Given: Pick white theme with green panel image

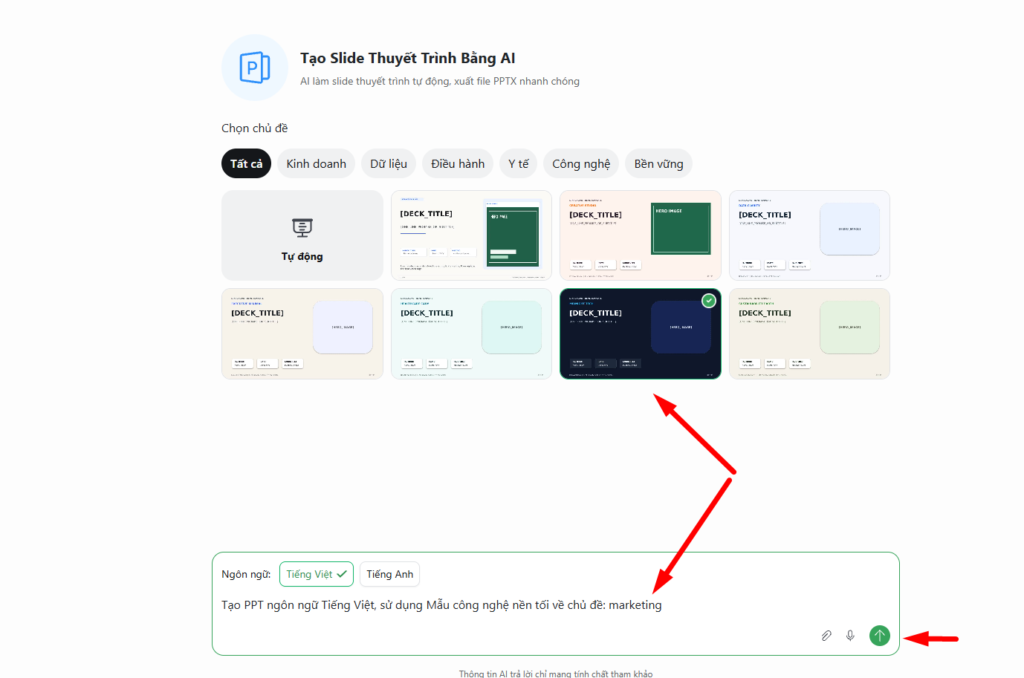Looking at the screenshot, I should (x=471, y=235).
